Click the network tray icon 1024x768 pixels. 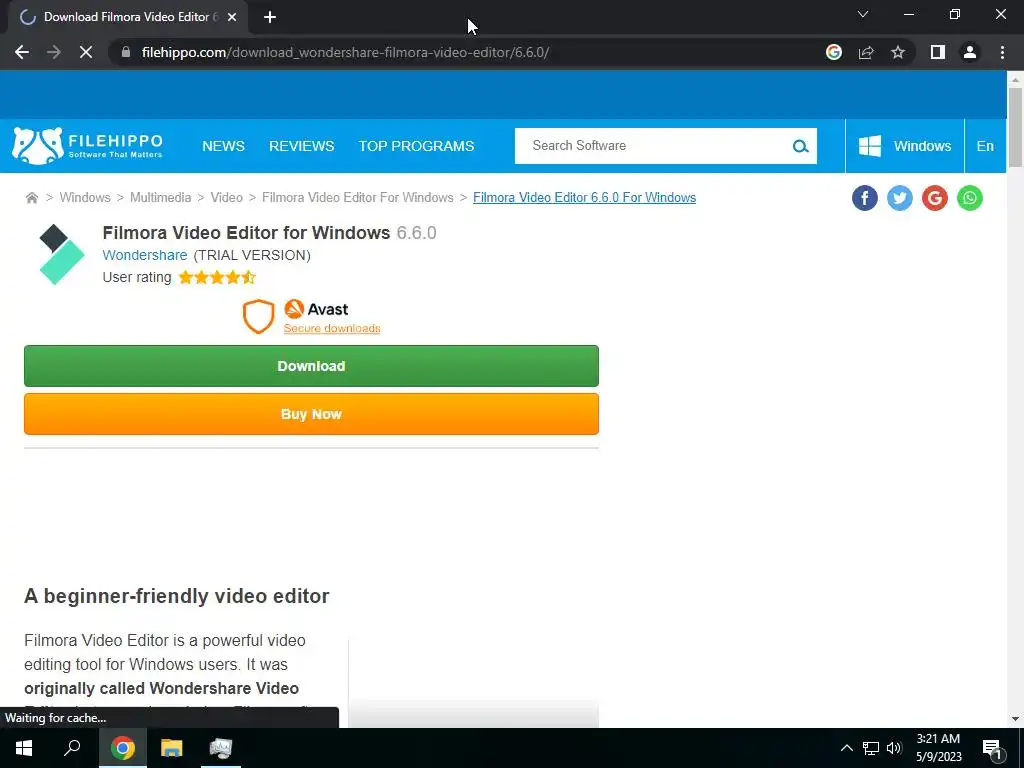pyautogui.click(x=871, y=748)
